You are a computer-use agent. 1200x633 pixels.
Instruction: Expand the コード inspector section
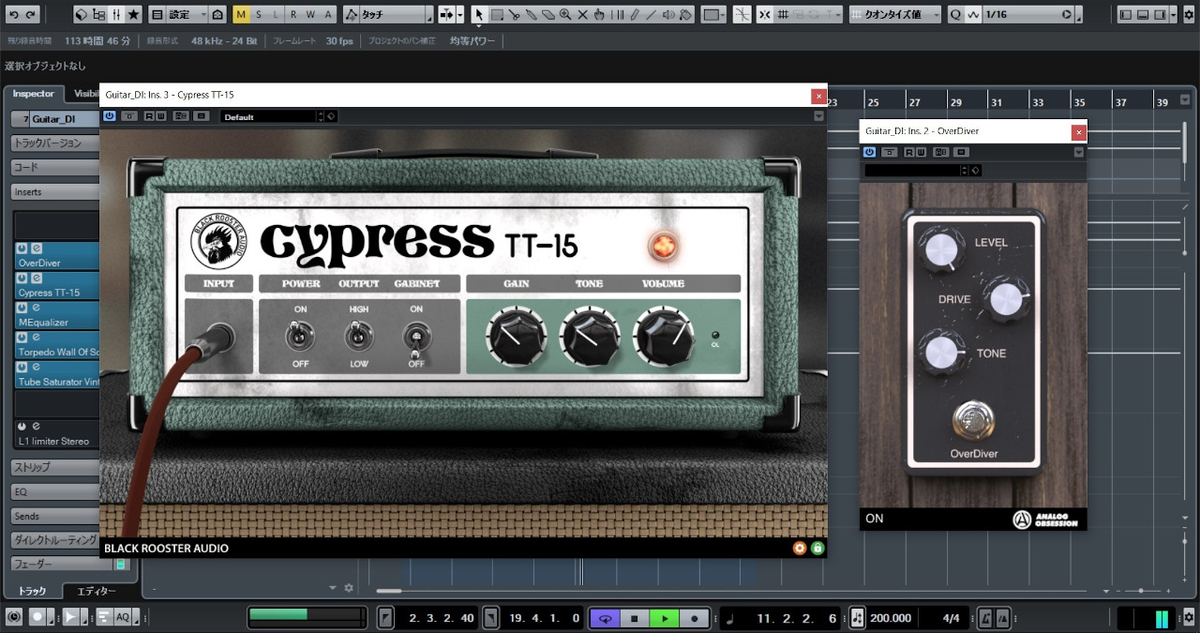(55, 167)
